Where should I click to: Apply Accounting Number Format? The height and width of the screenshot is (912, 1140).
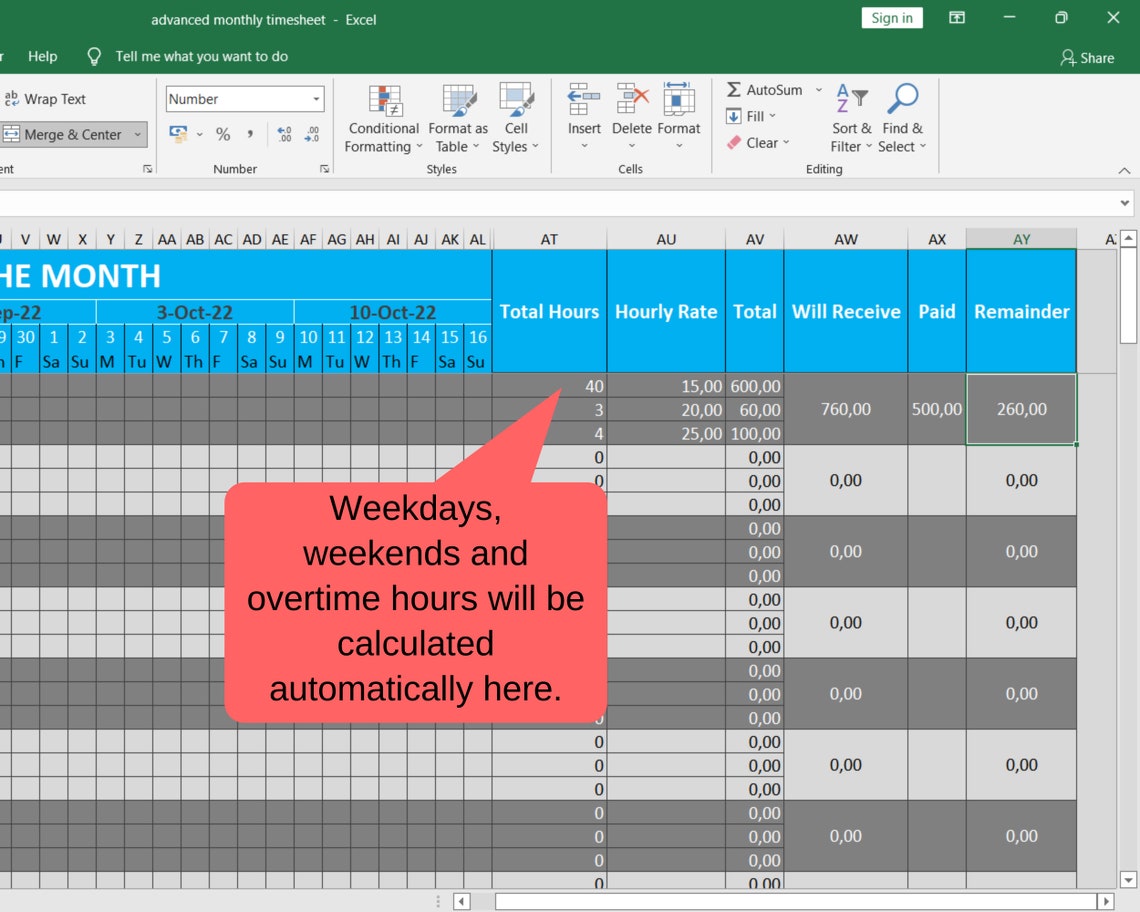pos(176,132)
